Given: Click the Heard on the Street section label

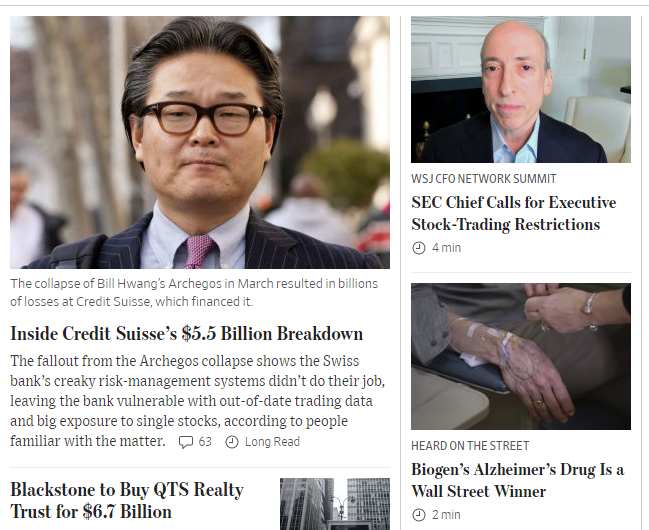Looking at the screenshot, I should point(470,446).
